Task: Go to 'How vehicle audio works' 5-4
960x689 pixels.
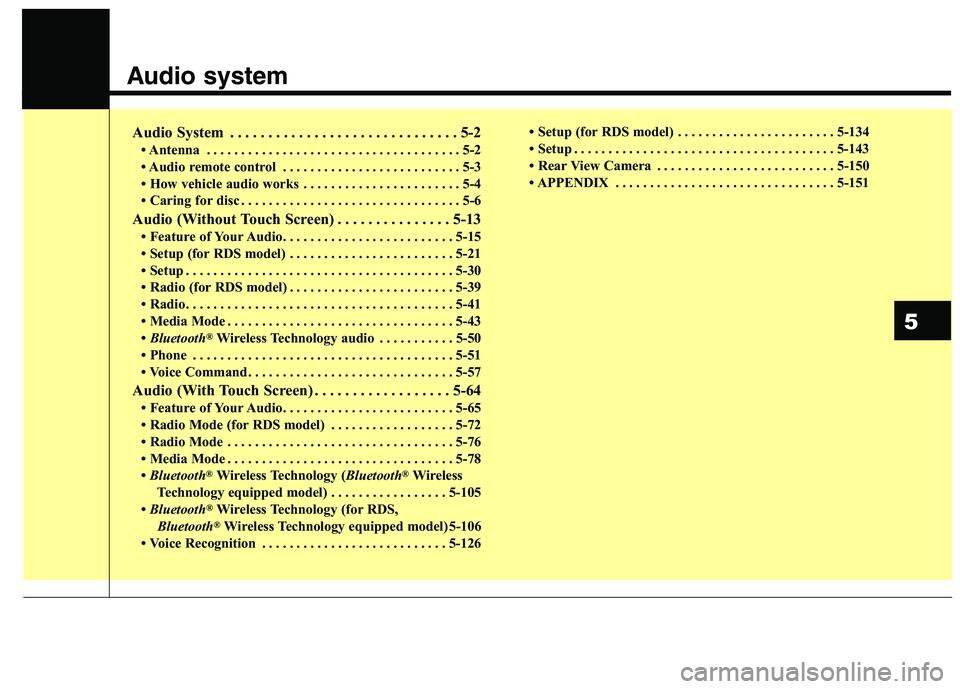Action: click(310, 184)
